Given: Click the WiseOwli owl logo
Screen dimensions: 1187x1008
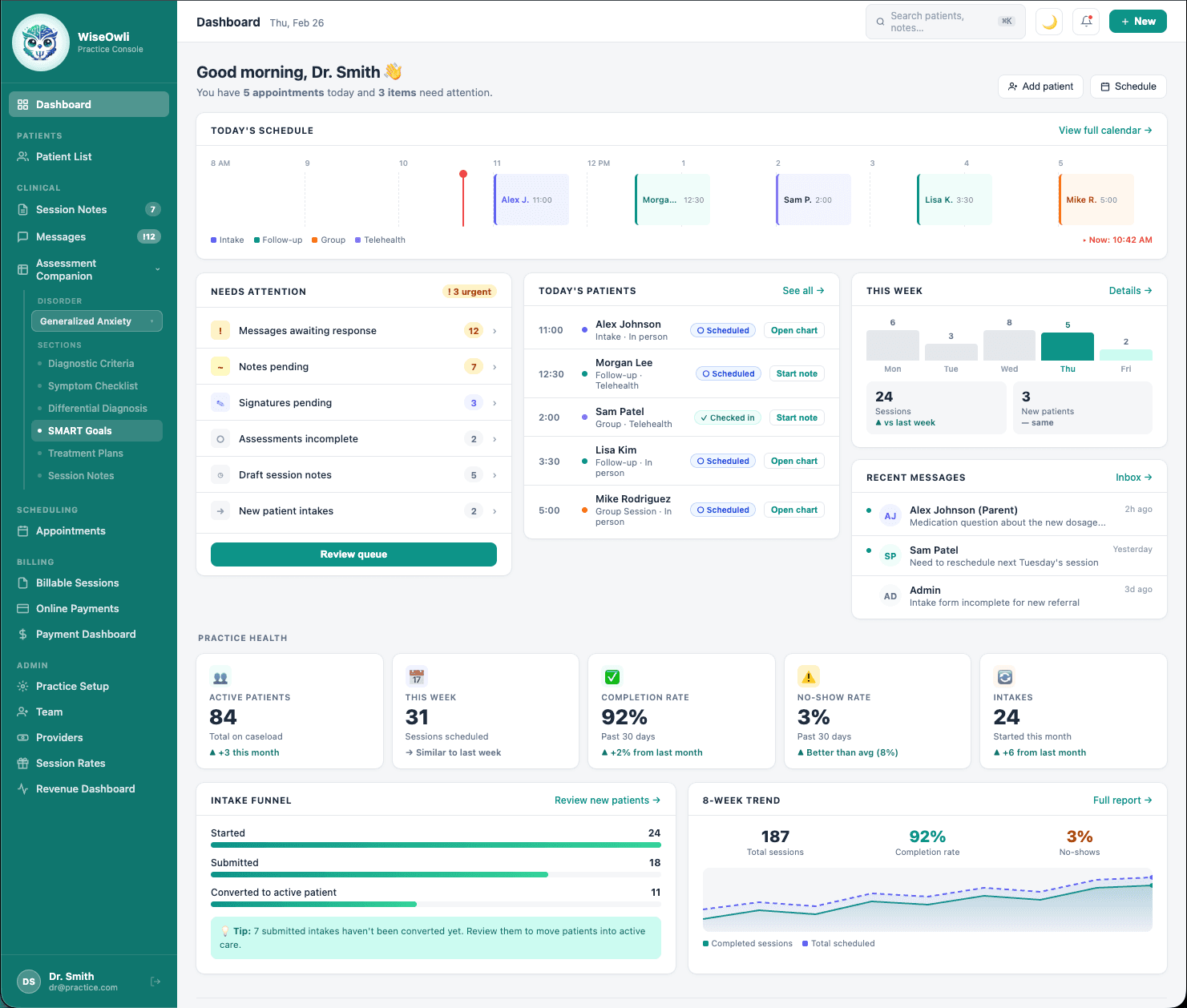Looking at the screenshot, I should point(40,42).
